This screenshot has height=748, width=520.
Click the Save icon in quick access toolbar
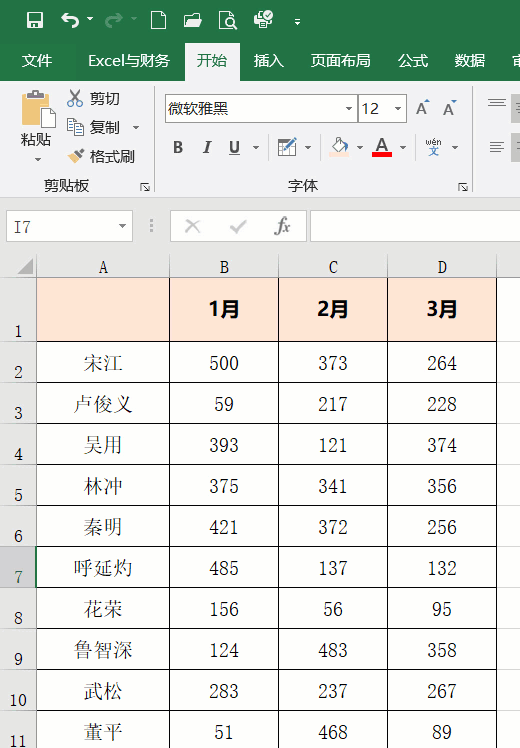[35, 20]
